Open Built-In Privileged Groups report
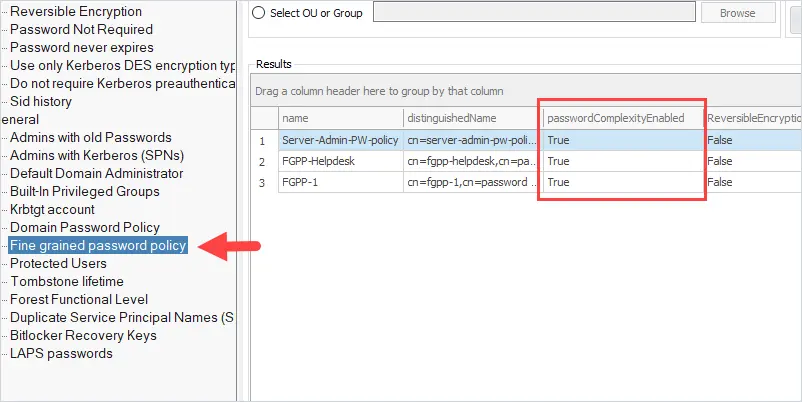 (85, 191)
